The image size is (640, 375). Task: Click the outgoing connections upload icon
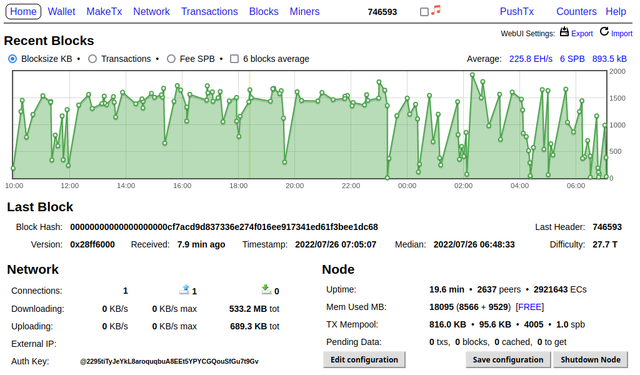tap(184, 289)
